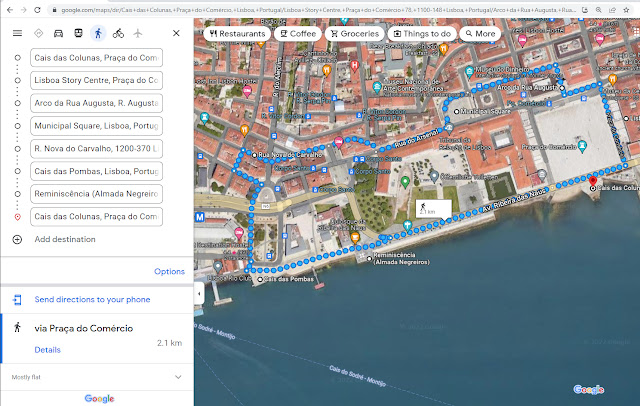Click the address bar URL
Viewport: 640px width, 406px height.
click(318, 10)
